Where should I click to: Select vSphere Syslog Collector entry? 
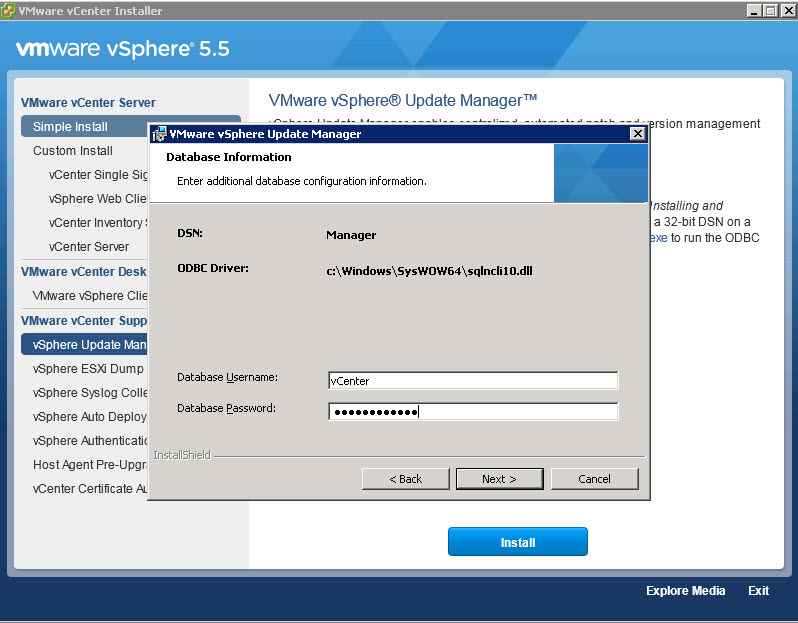pyautogui.click(x=90, y=392)
